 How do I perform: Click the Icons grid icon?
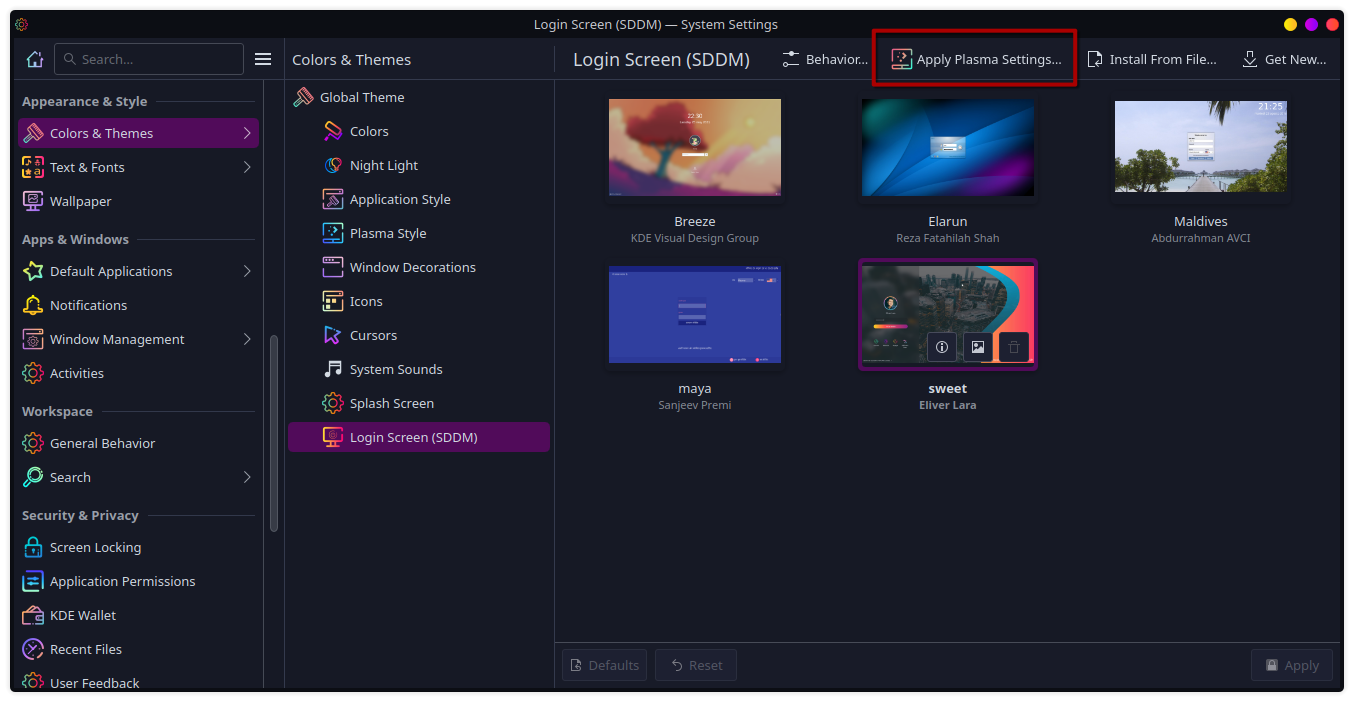pos(333,301)
